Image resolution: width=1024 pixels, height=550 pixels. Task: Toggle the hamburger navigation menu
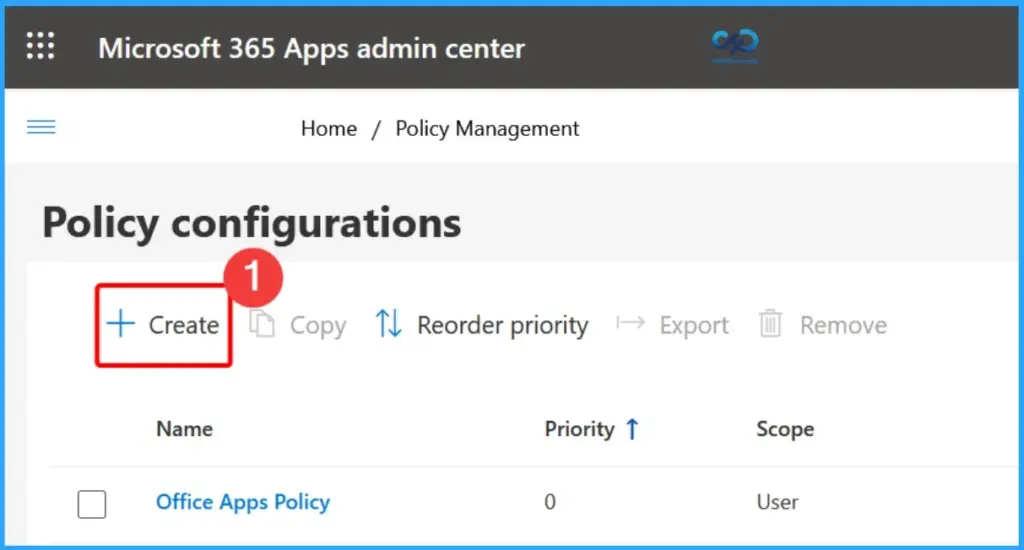pos(41,127)
